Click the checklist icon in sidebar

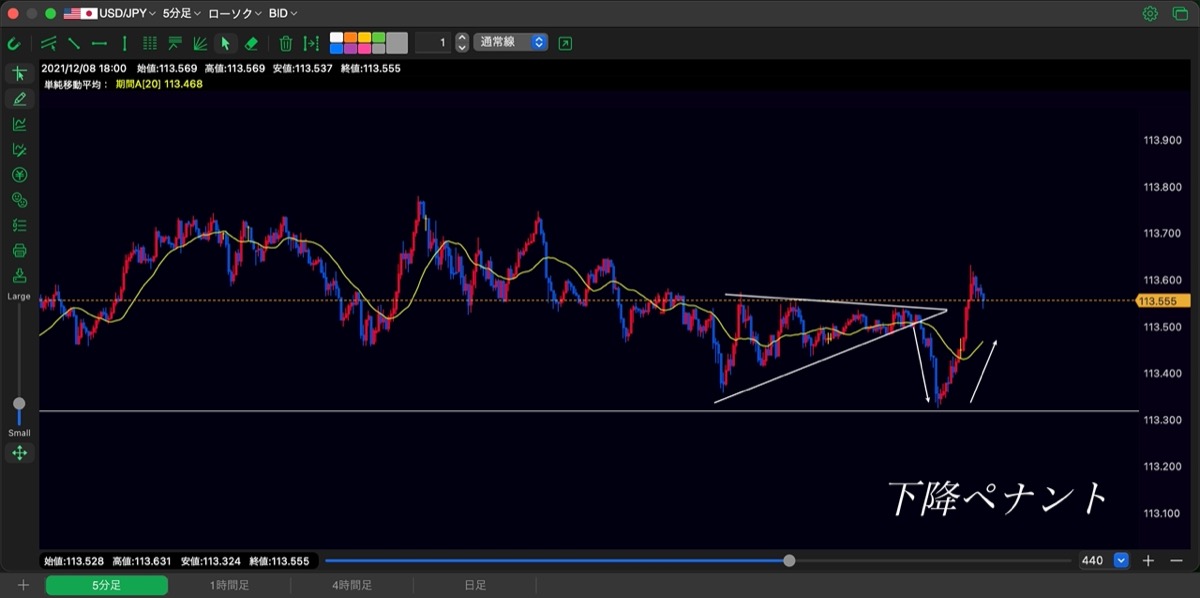coord(19,225)
